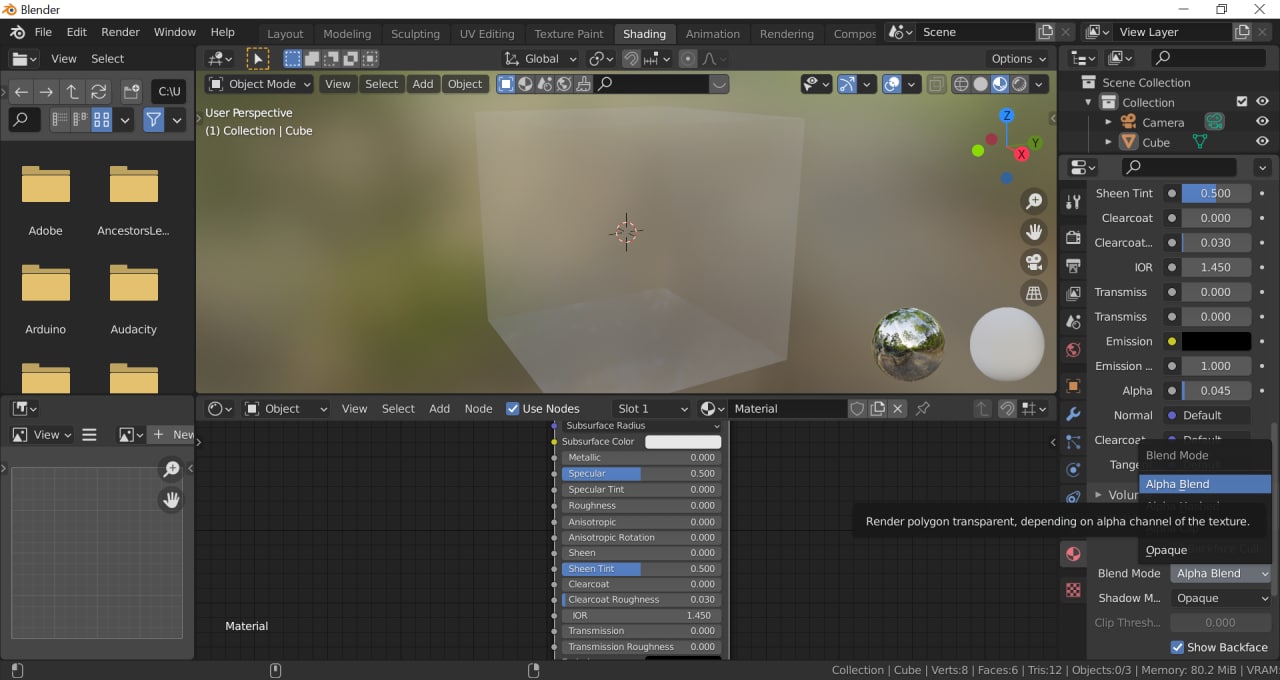This screenshot has height=680, width=1280.
Task: Expand the Cube item in outliner
Action: pos(1108,142)
